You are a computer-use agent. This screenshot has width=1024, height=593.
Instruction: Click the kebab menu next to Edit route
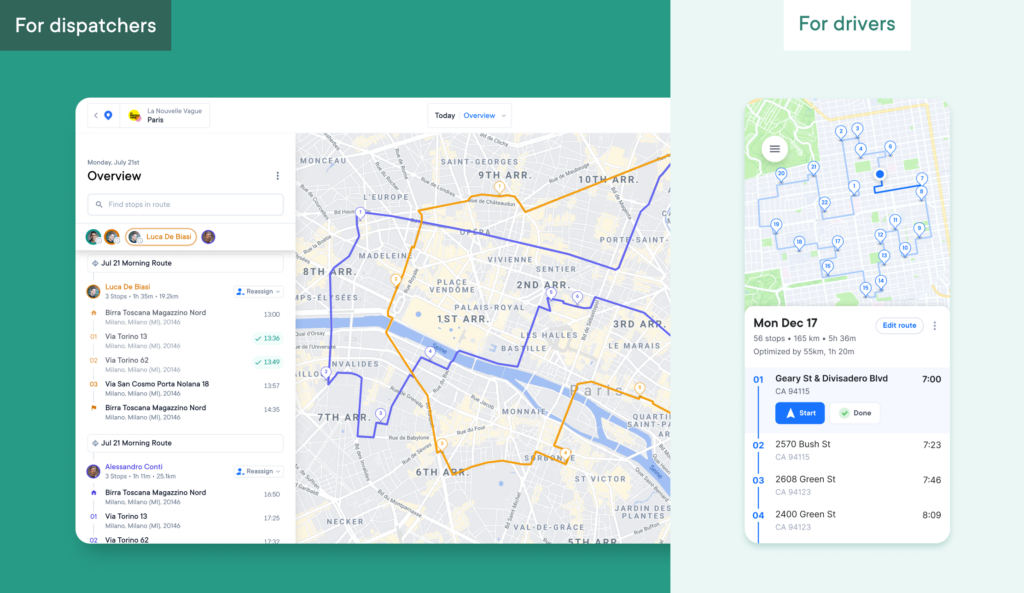[934, 325]
